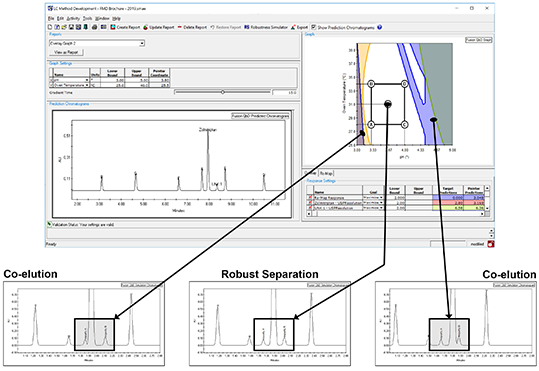Image resolution: width=539 pixels, height=371 pixels.
Task: Open the Window menu
Action: [102, 18]
